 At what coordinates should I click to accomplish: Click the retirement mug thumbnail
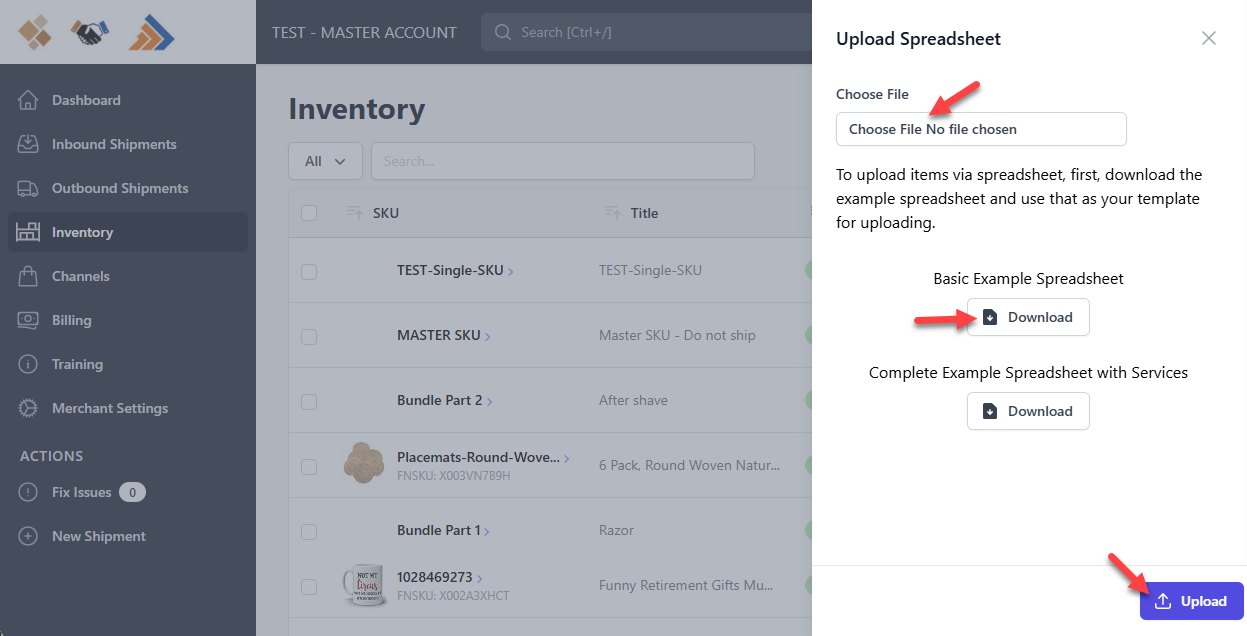pyautogui.click(x=364, y=585)
